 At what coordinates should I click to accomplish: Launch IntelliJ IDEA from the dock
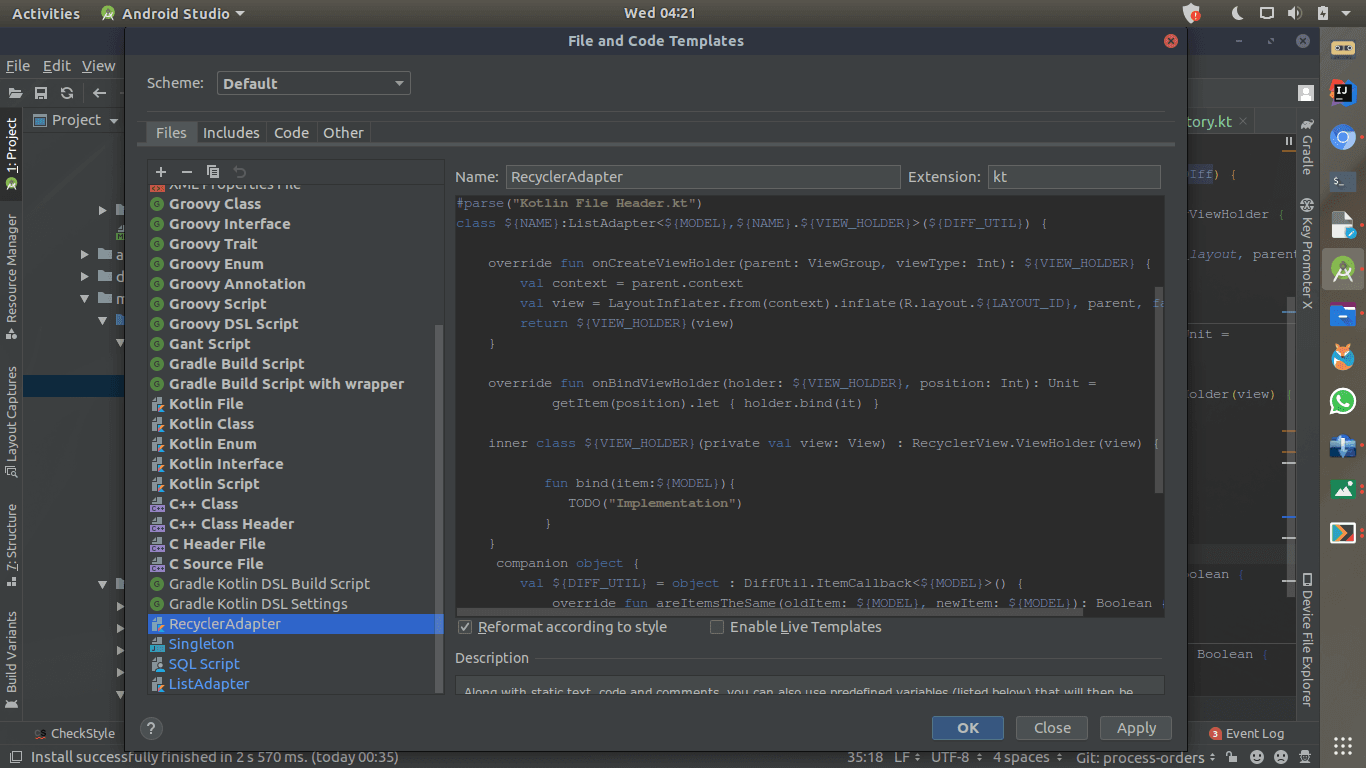[1342, 93]
